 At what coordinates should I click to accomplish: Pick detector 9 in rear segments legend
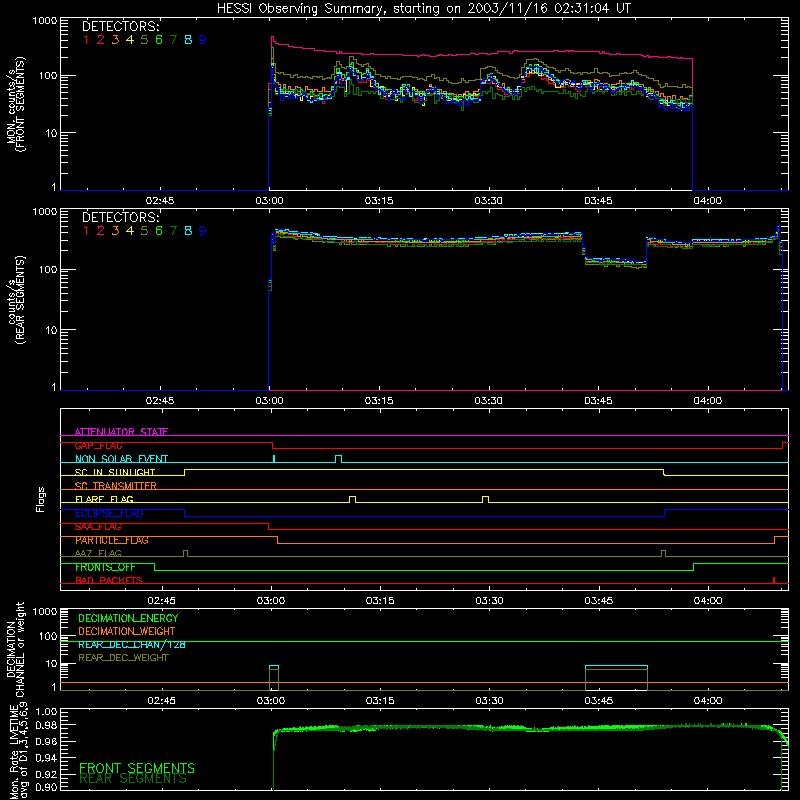(x=203, y=231)
